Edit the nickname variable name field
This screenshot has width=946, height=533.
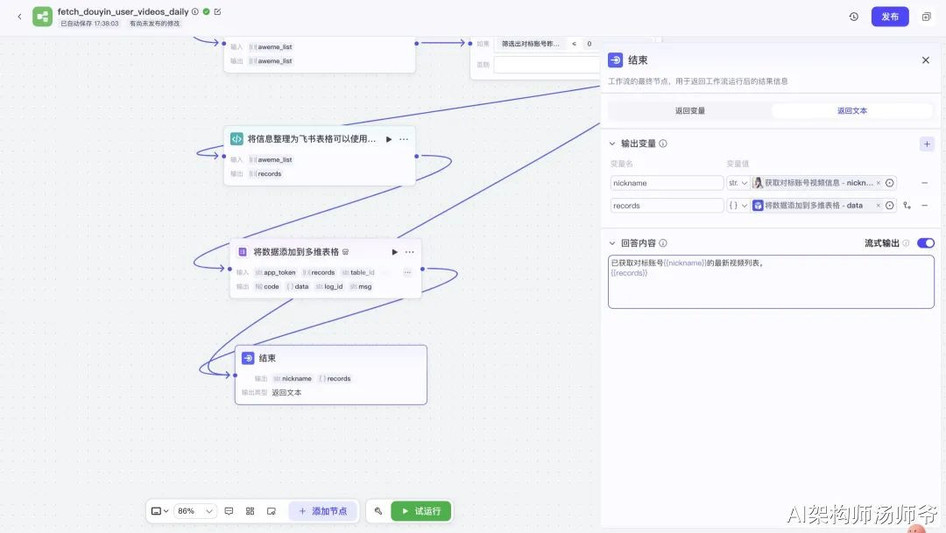(x=667, y=183)
